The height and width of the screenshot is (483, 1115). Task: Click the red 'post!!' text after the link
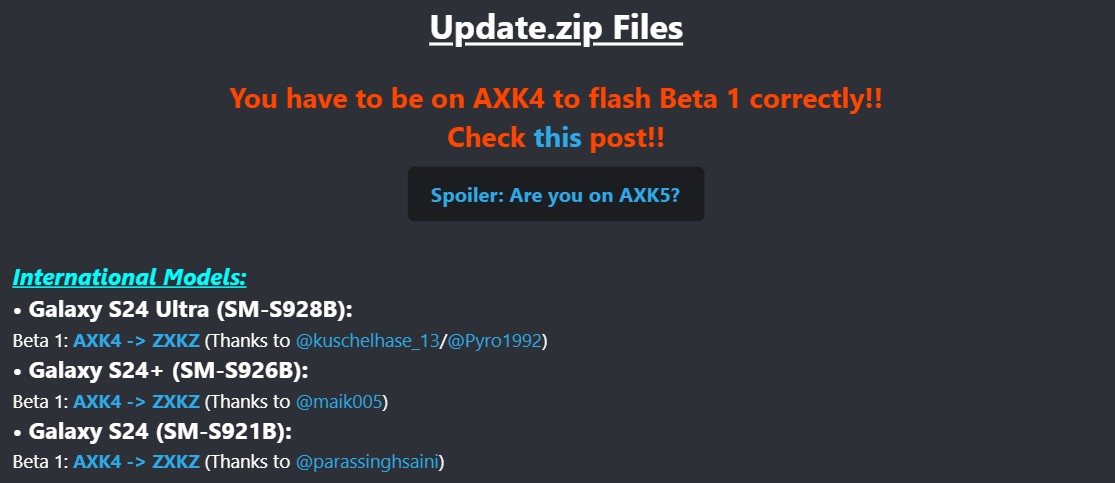626,137
